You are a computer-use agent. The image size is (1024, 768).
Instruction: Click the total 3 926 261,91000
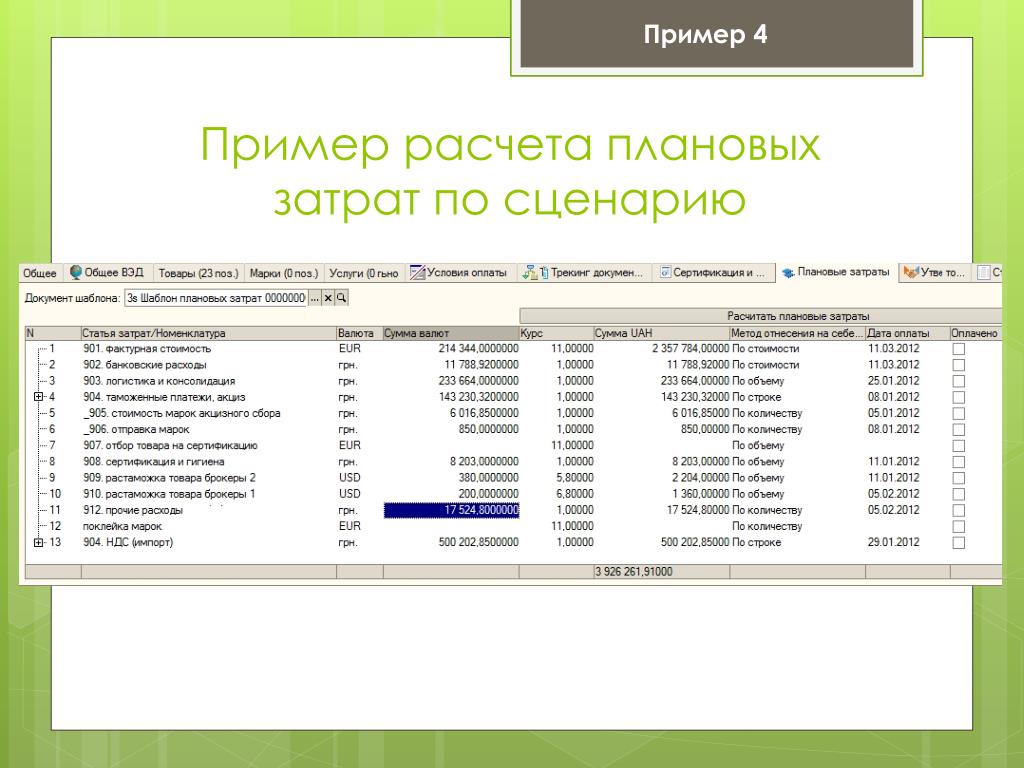[633, 571]
